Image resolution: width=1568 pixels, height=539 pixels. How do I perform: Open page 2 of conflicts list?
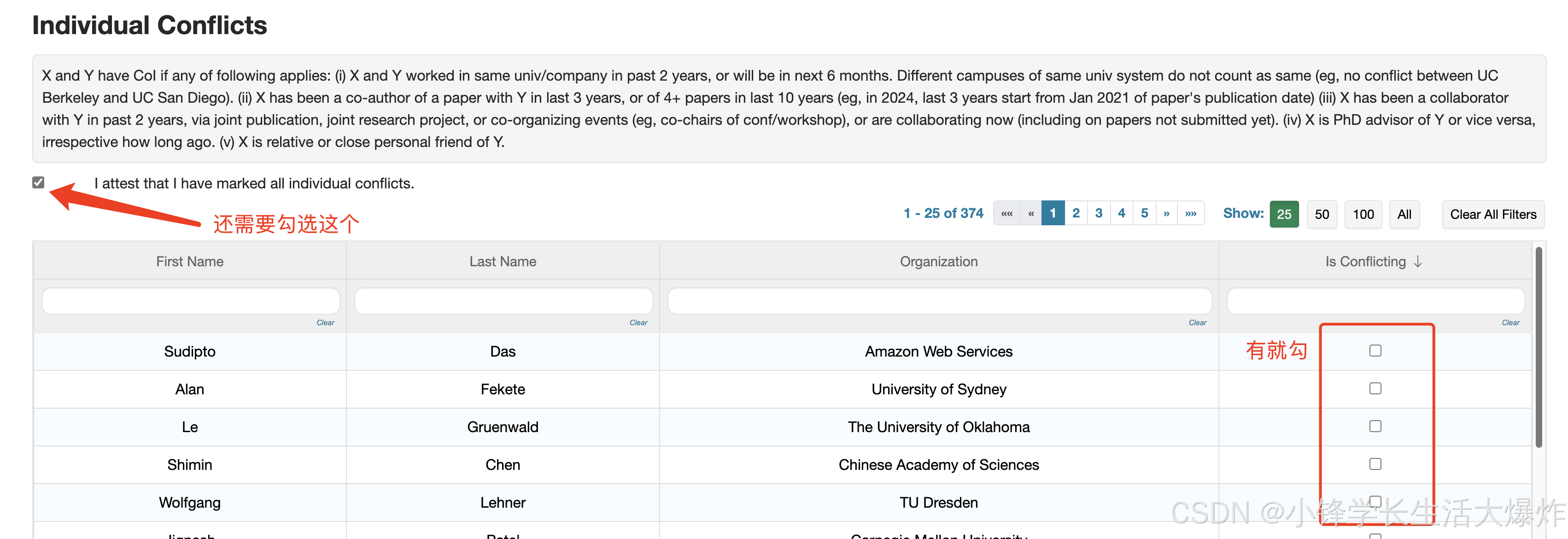1076,214
